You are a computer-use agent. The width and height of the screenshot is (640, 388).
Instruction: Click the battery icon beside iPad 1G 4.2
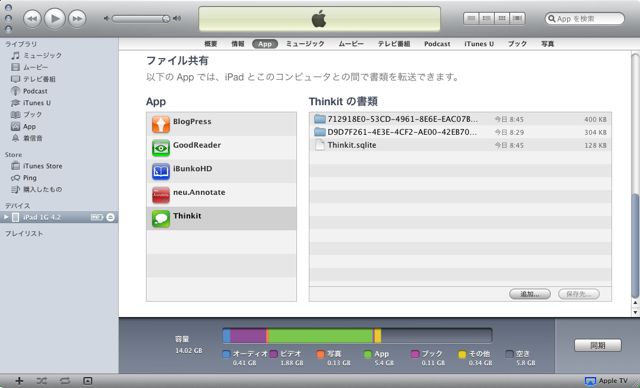click(x=97, y=217)
